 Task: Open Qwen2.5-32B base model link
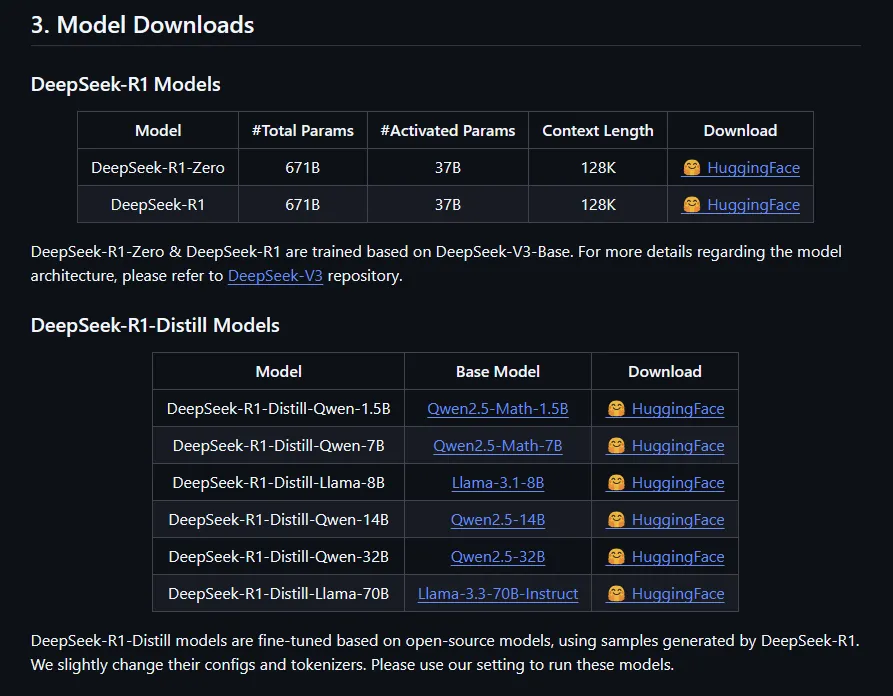coord(498,556)
